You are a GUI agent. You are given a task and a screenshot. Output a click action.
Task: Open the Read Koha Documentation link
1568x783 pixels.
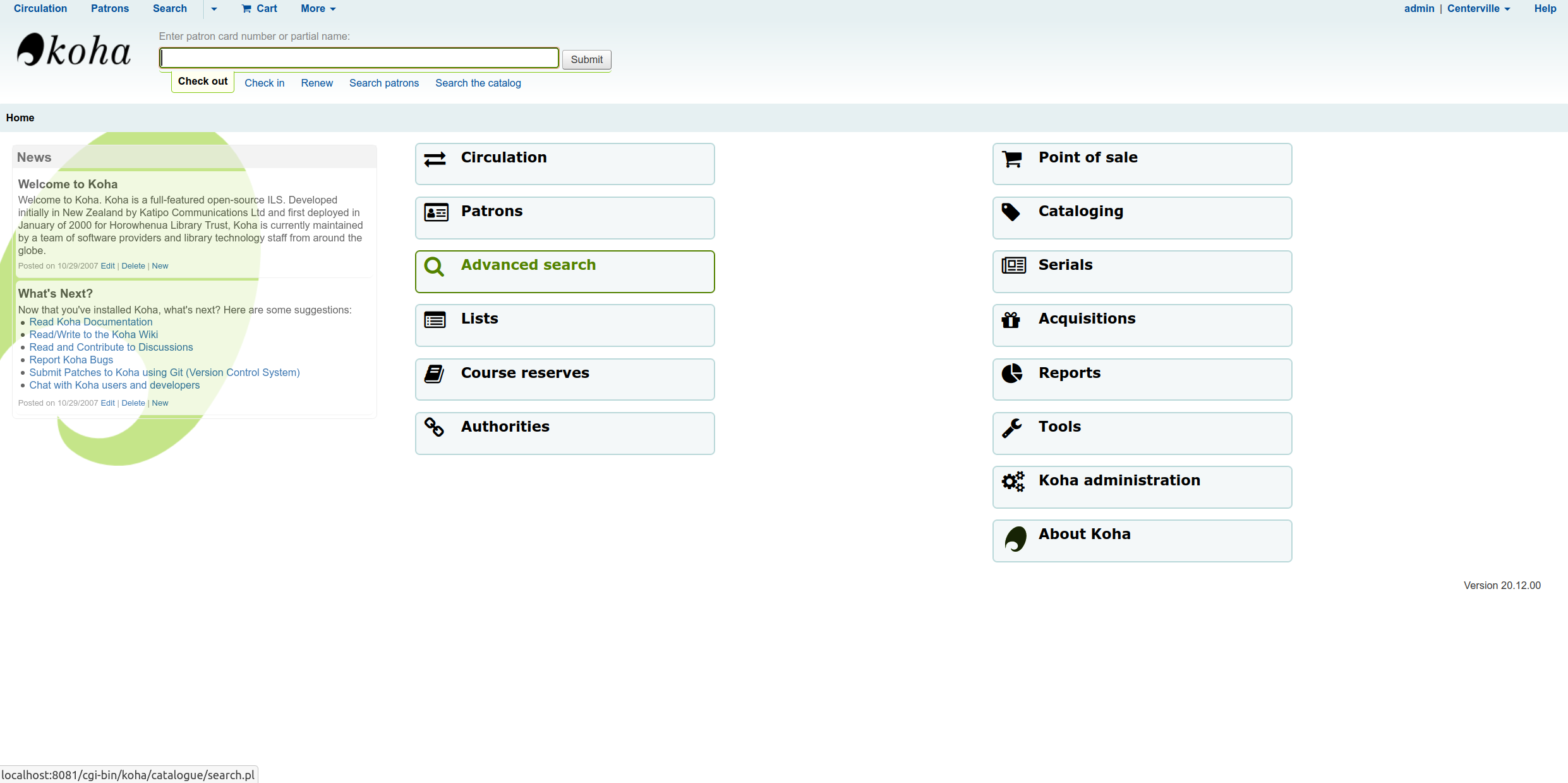coord(90,322)
